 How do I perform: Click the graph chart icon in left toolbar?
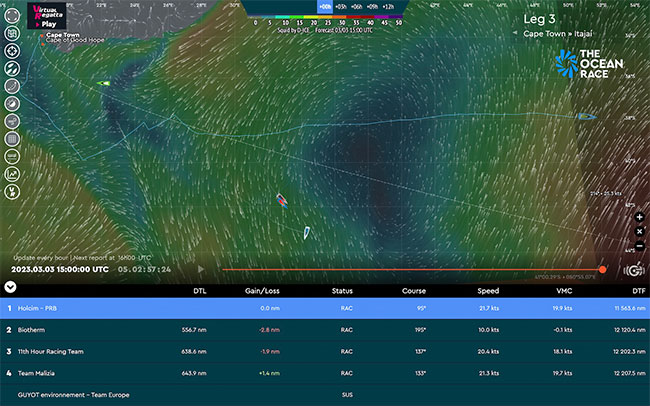click(x=12, y=174)
